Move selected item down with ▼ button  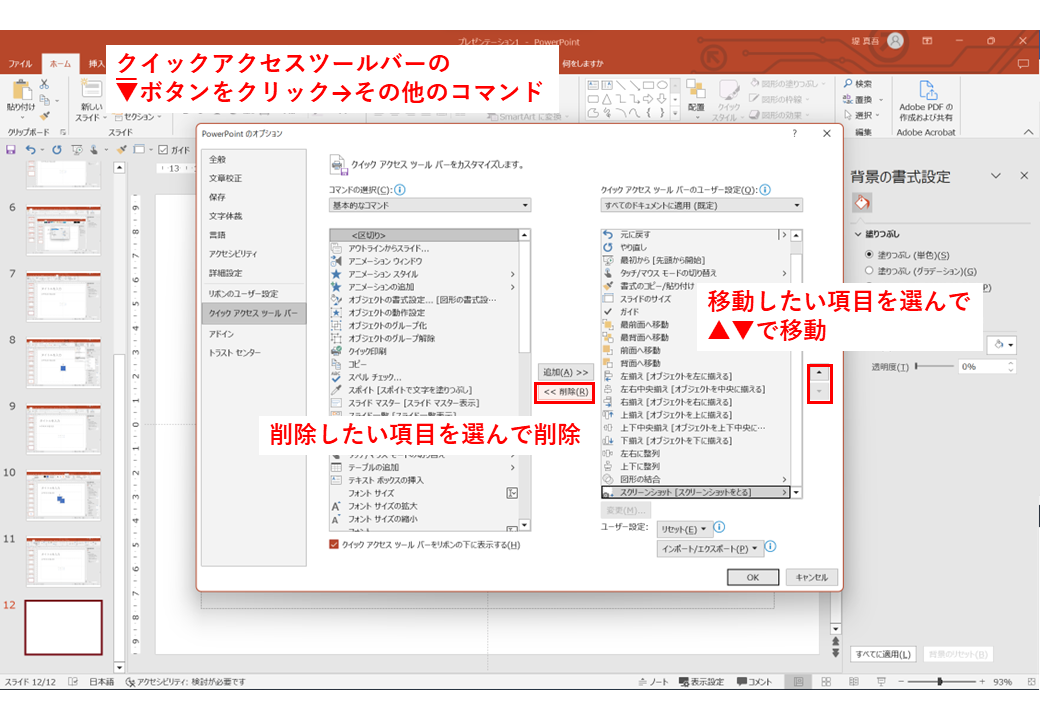819,391
